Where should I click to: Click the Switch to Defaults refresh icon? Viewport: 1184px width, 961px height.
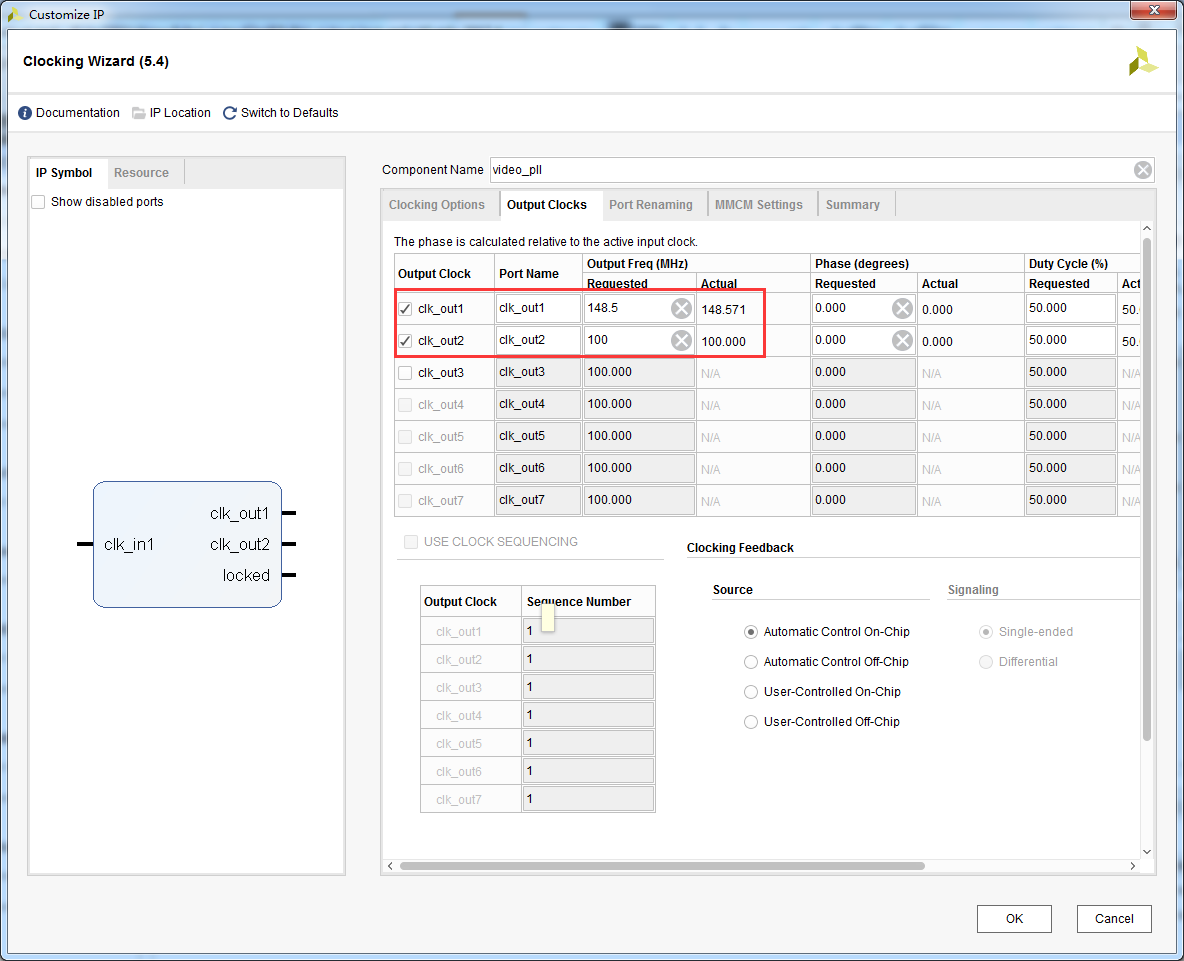(x=230, y=113)
